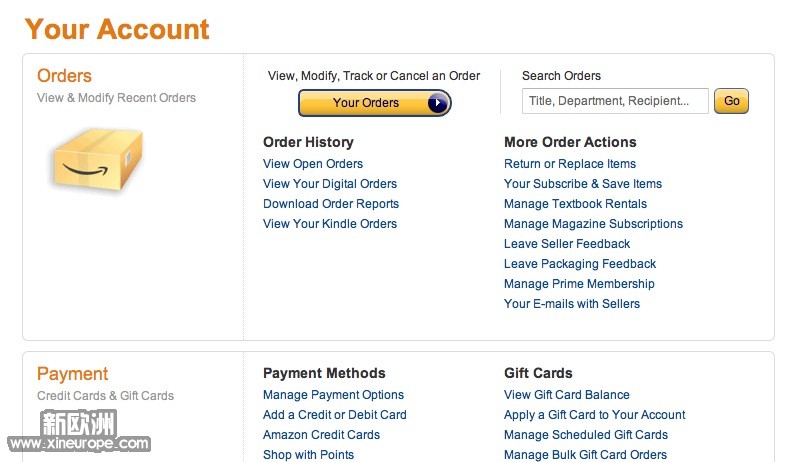Open View Your Digital Orders

coord(330,184)
